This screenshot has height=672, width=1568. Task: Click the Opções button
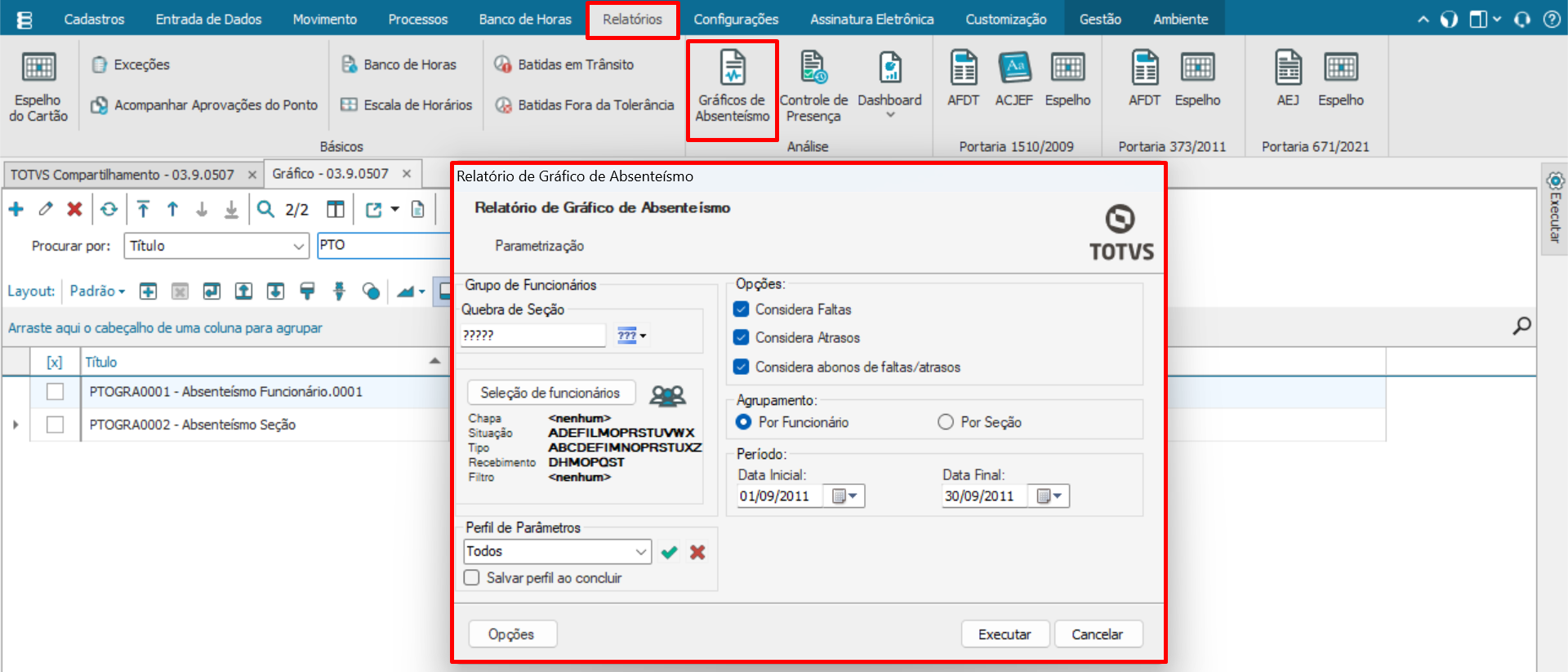pyautogui.click(x=512, y=634)
